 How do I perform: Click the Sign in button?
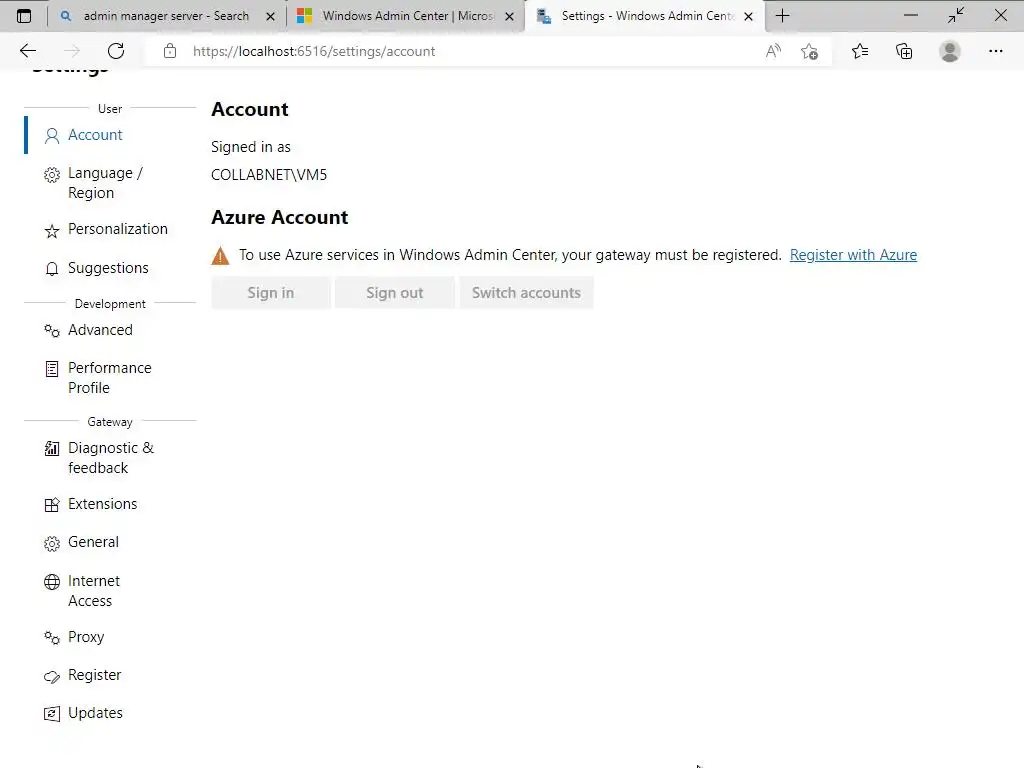[x=270, y=293]
